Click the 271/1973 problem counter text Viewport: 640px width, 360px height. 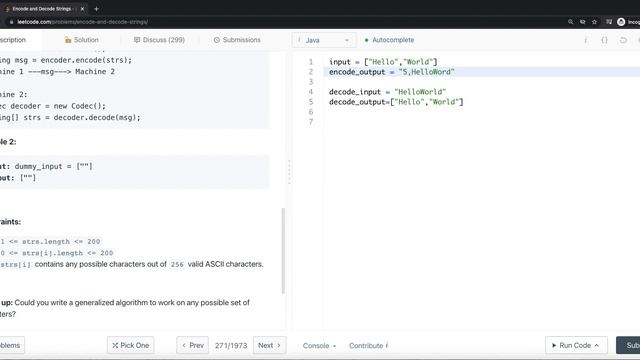pyautogui.click(x=231, y=346)
